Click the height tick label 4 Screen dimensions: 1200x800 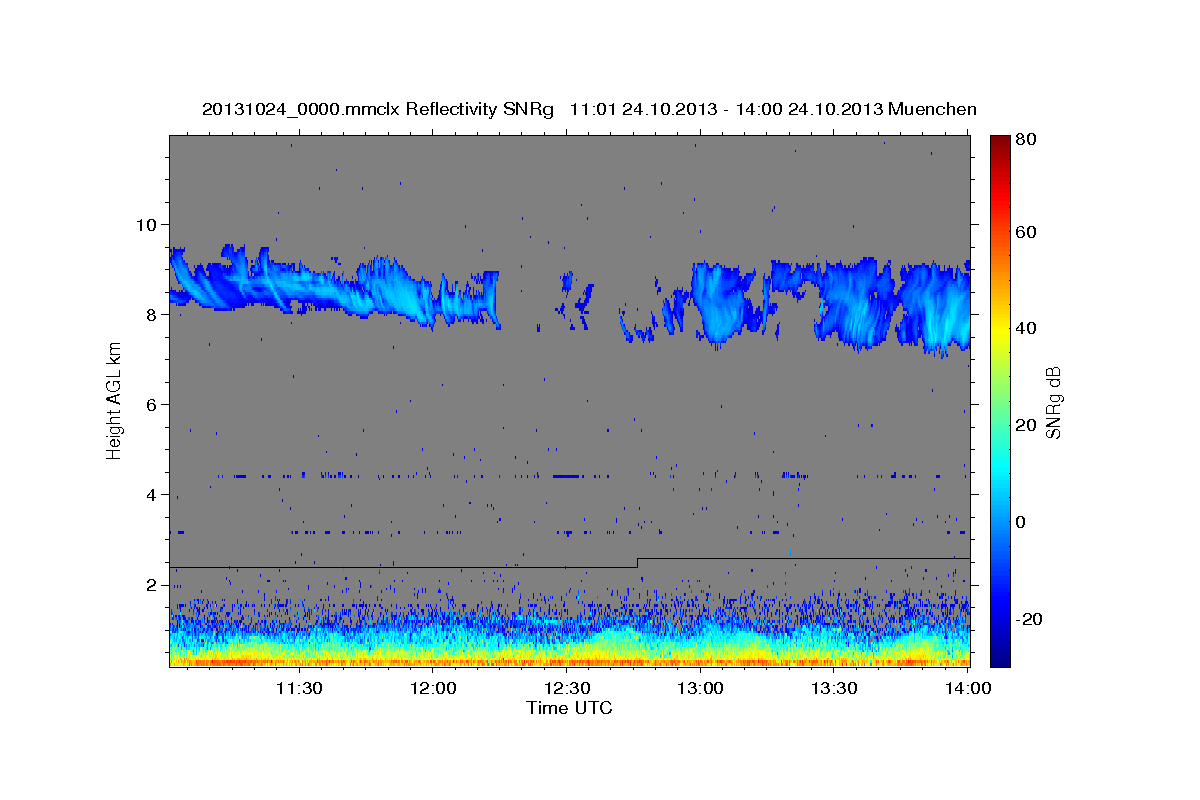click(x=153, y=494)
